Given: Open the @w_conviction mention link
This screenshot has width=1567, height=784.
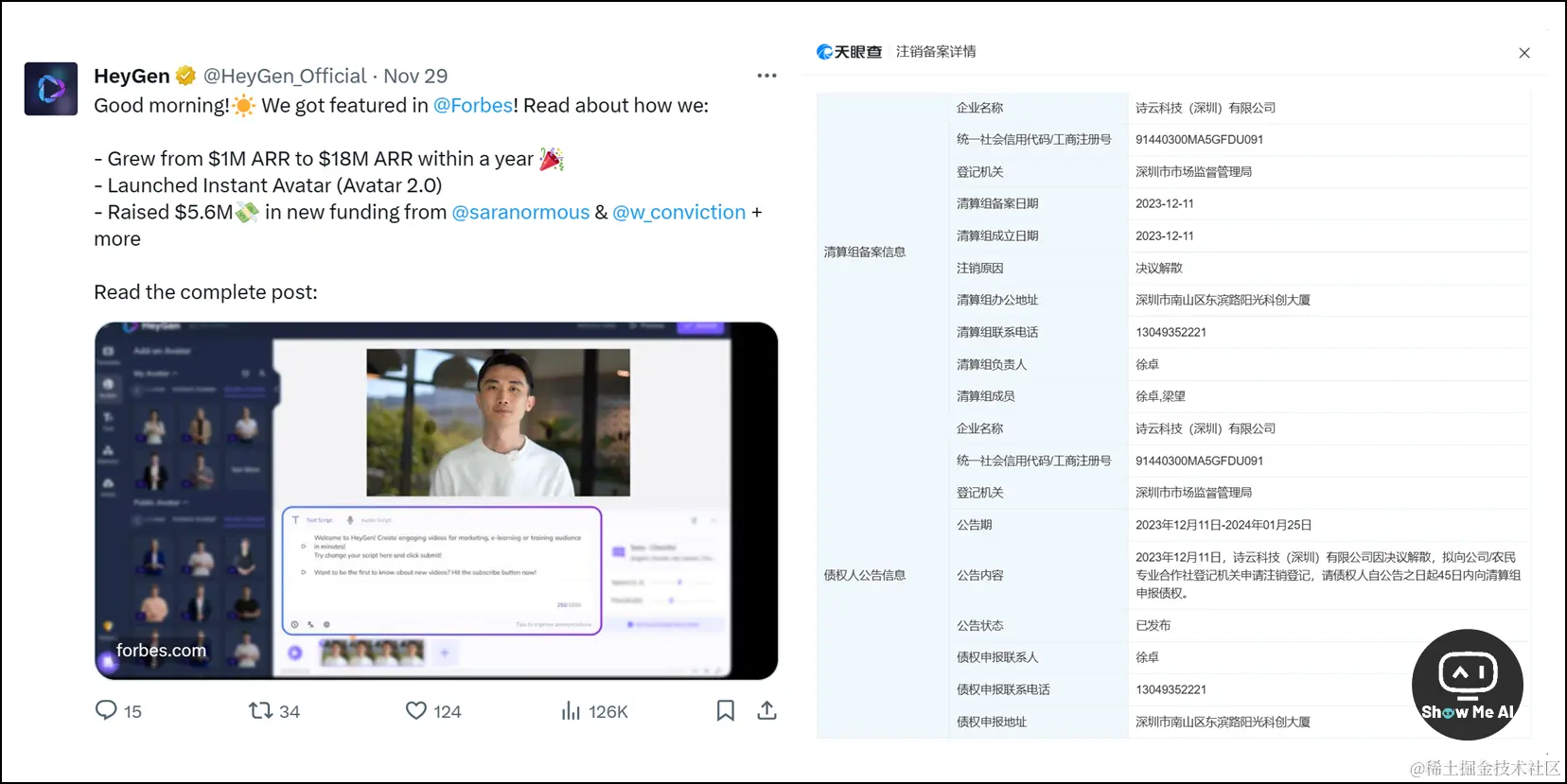Looking at the screenshot, I should click(x=679, y=212).
